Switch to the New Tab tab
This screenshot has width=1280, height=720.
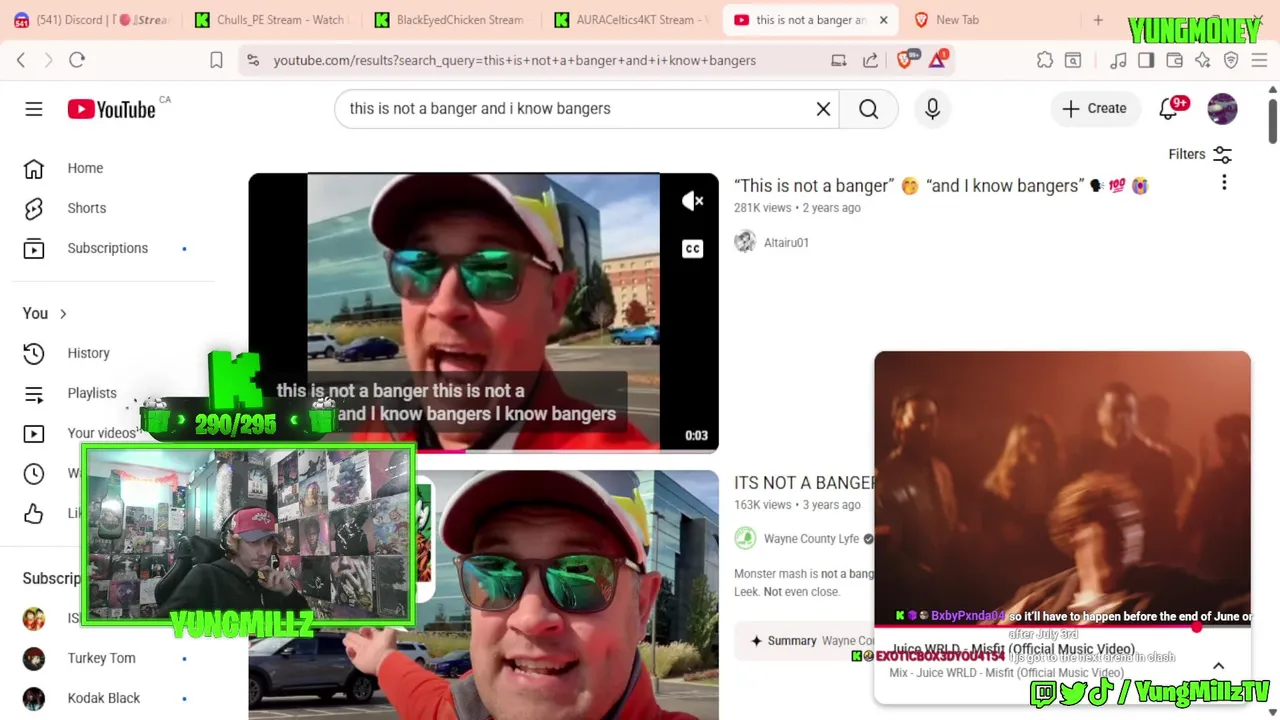click(947, 20)
